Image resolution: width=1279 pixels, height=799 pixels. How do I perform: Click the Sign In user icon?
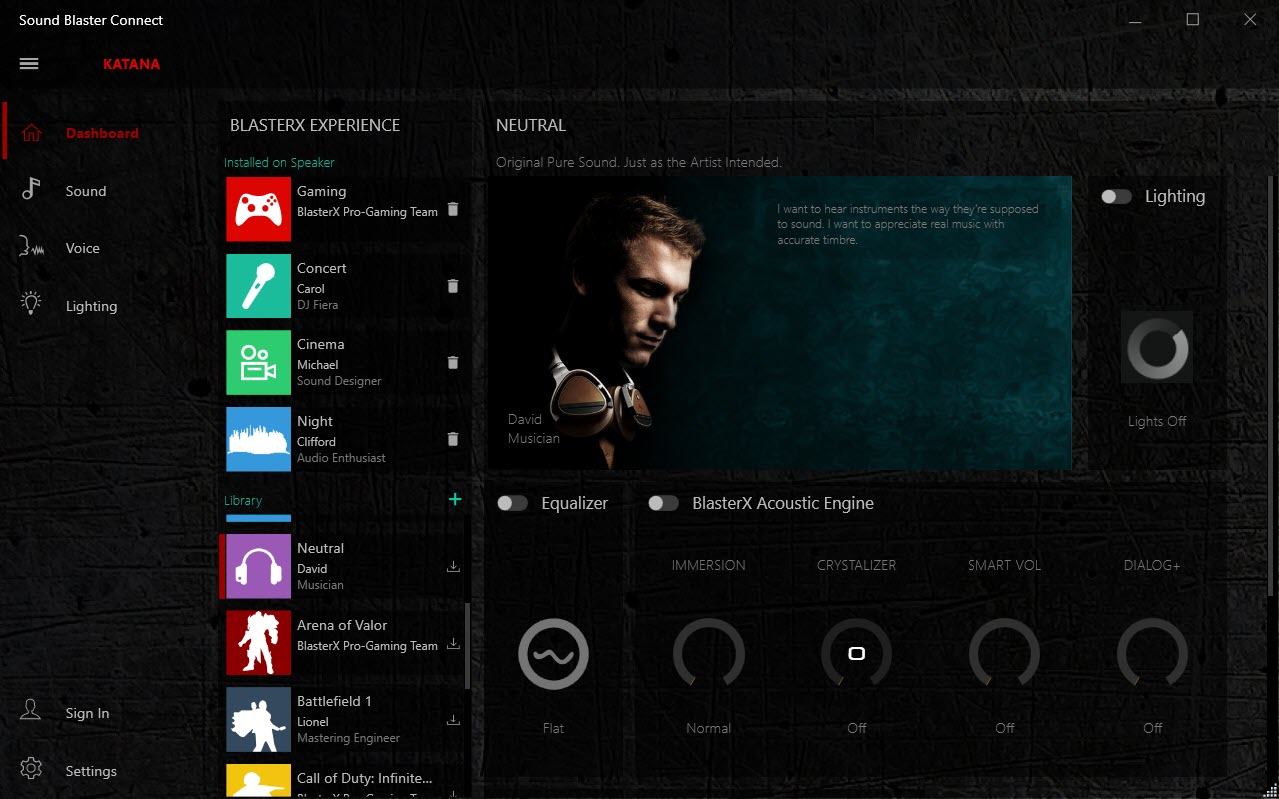click(31, 712)
